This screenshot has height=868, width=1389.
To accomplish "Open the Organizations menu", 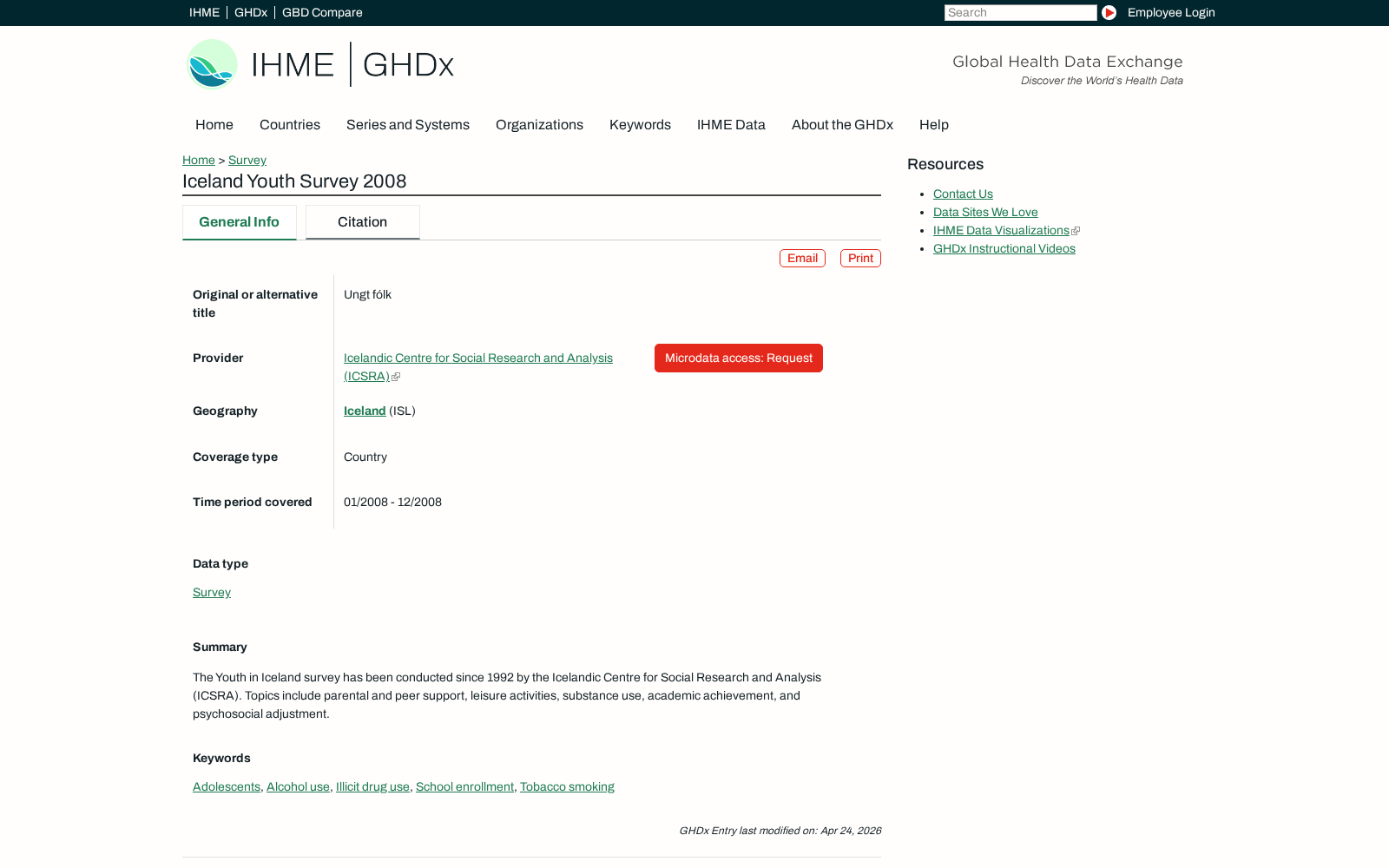I will (x=539, y=125).
